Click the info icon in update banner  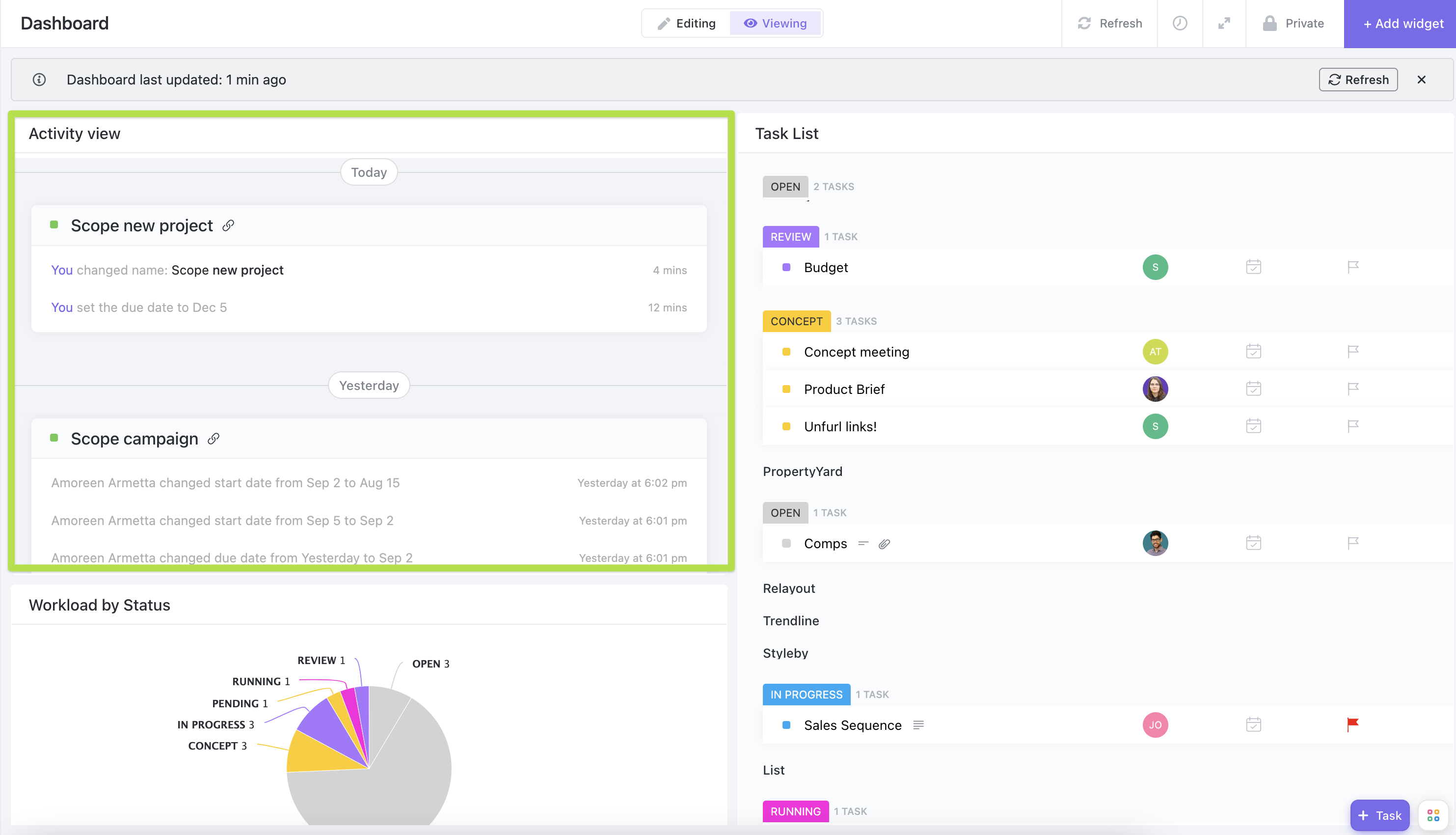39,80
